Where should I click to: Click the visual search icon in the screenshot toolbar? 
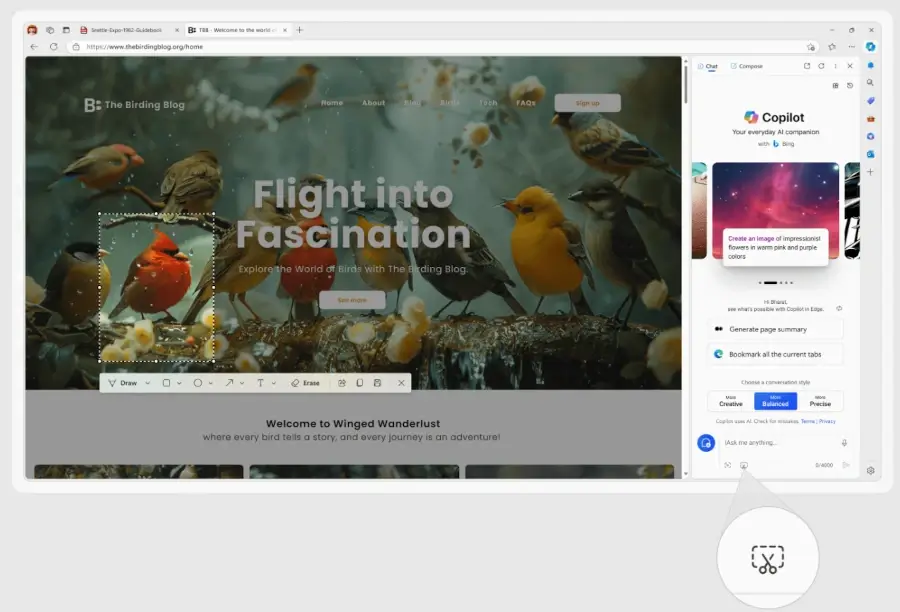342,383
